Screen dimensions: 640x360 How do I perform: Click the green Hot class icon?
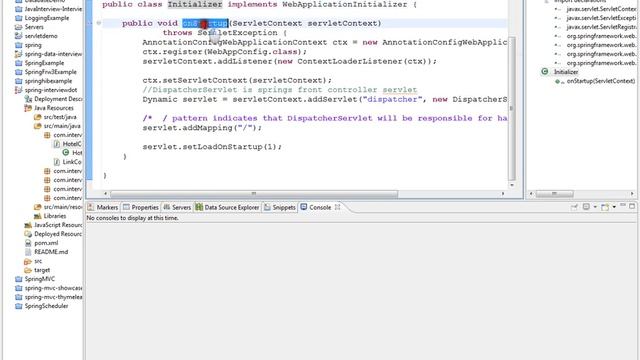tap(66, 152)
